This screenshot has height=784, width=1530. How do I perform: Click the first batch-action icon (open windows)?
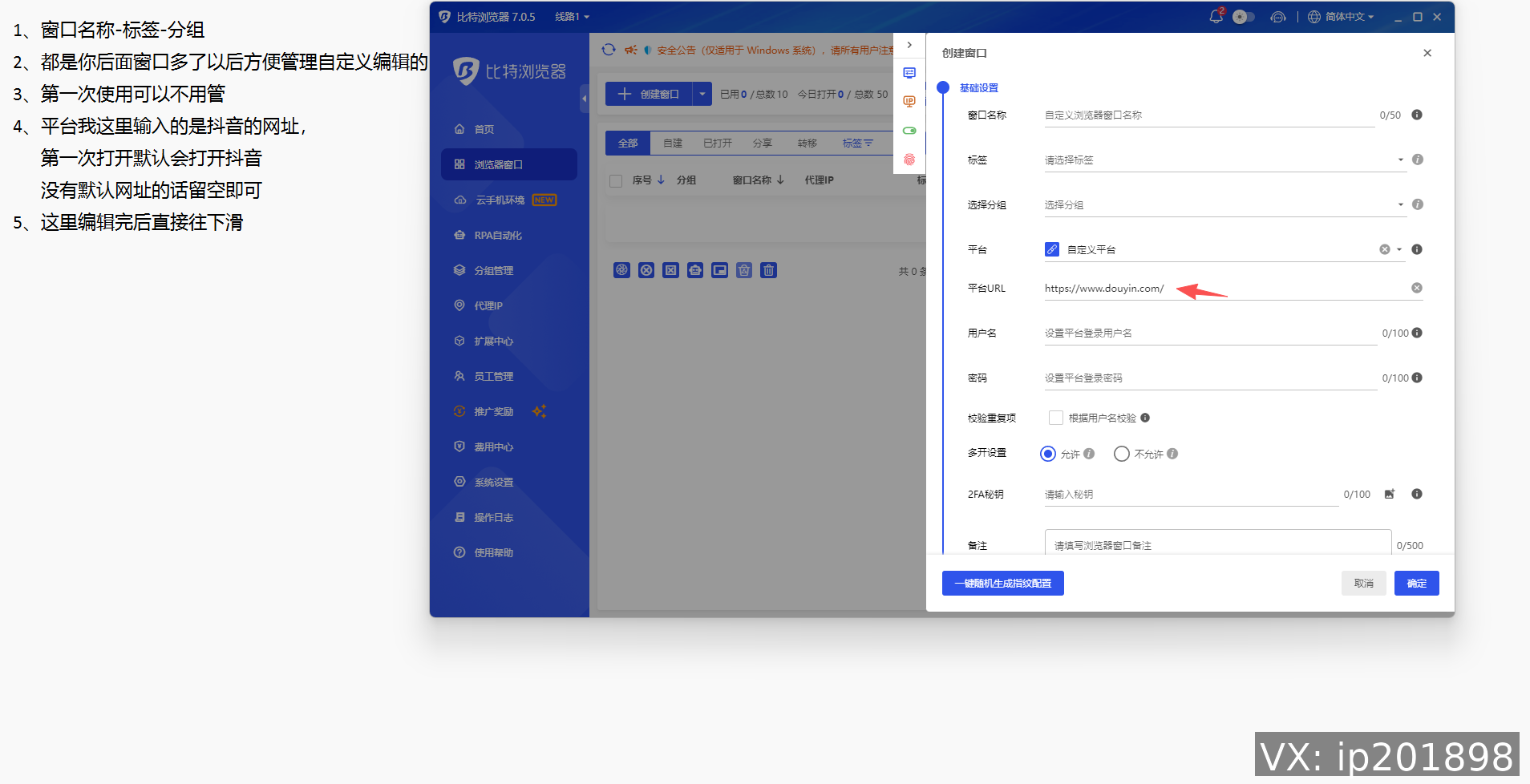[x=622, y=270]
